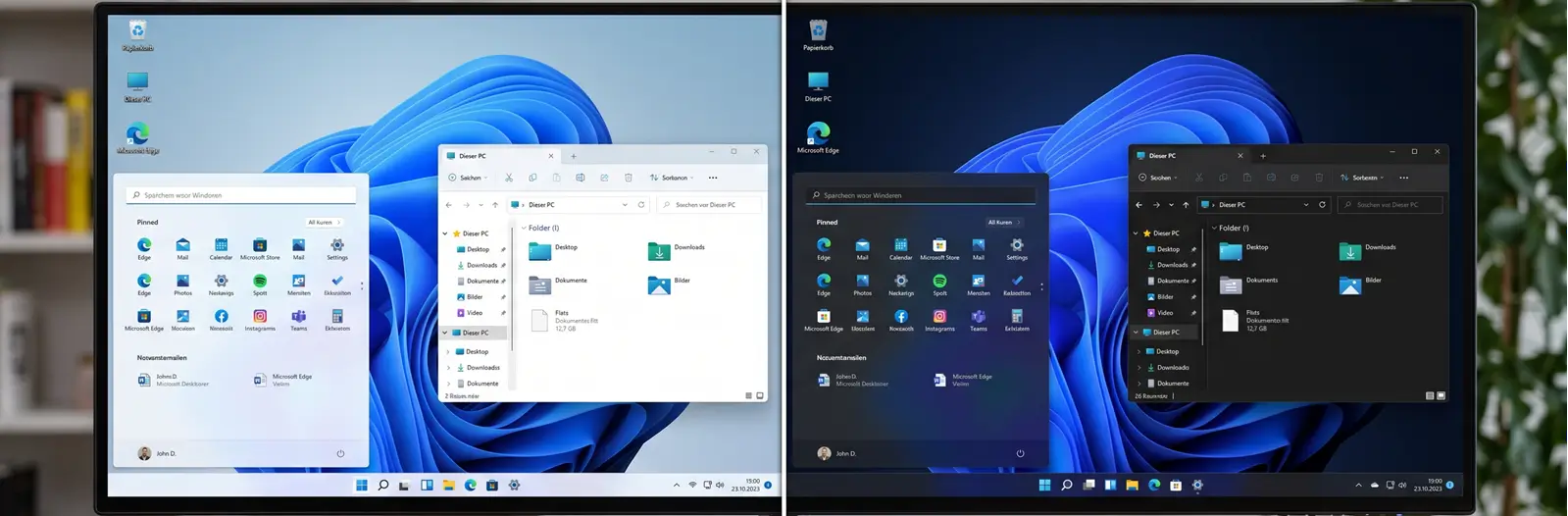Switch dark Explorer to the details list view

[1429, 395]
